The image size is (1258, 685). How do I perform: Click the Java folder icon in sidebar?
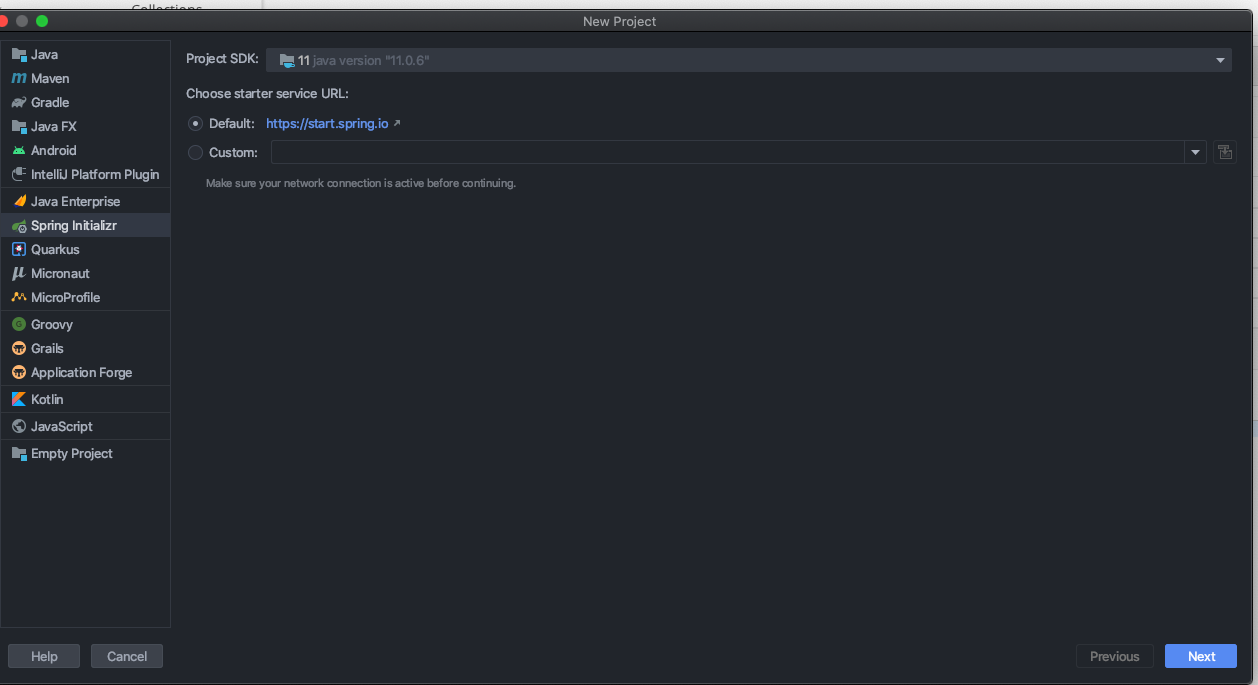19,54
